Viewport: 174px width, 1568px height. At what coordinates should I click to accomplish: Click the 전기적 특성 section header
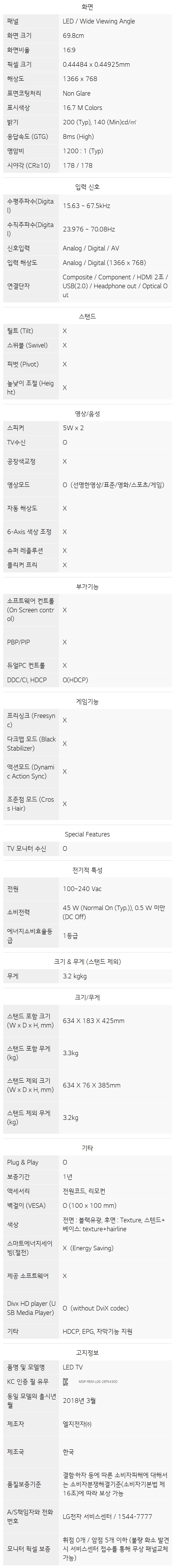click(x=87, y=870)
